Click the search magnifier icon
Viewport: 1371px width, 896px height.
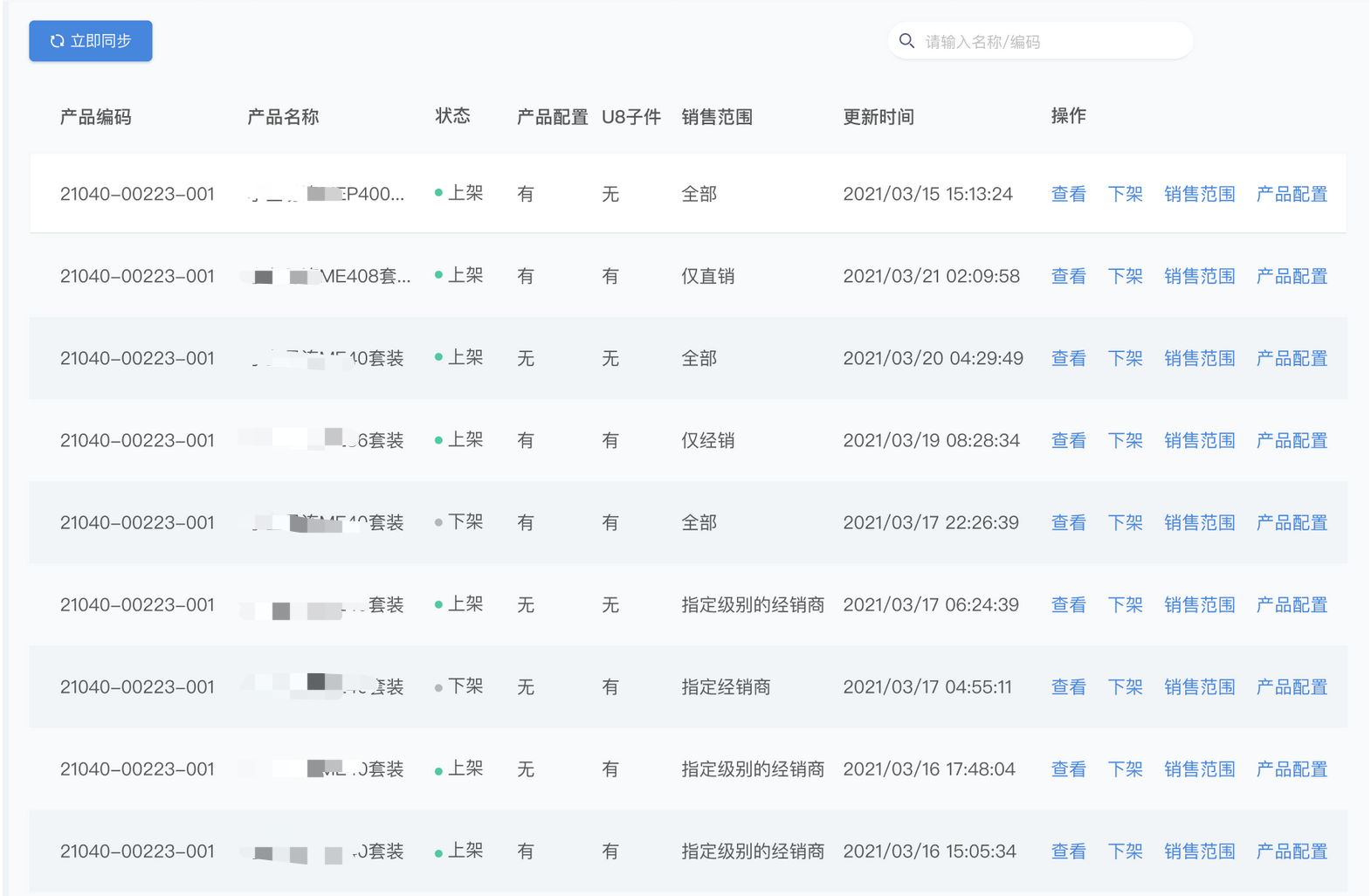point(907,41)
